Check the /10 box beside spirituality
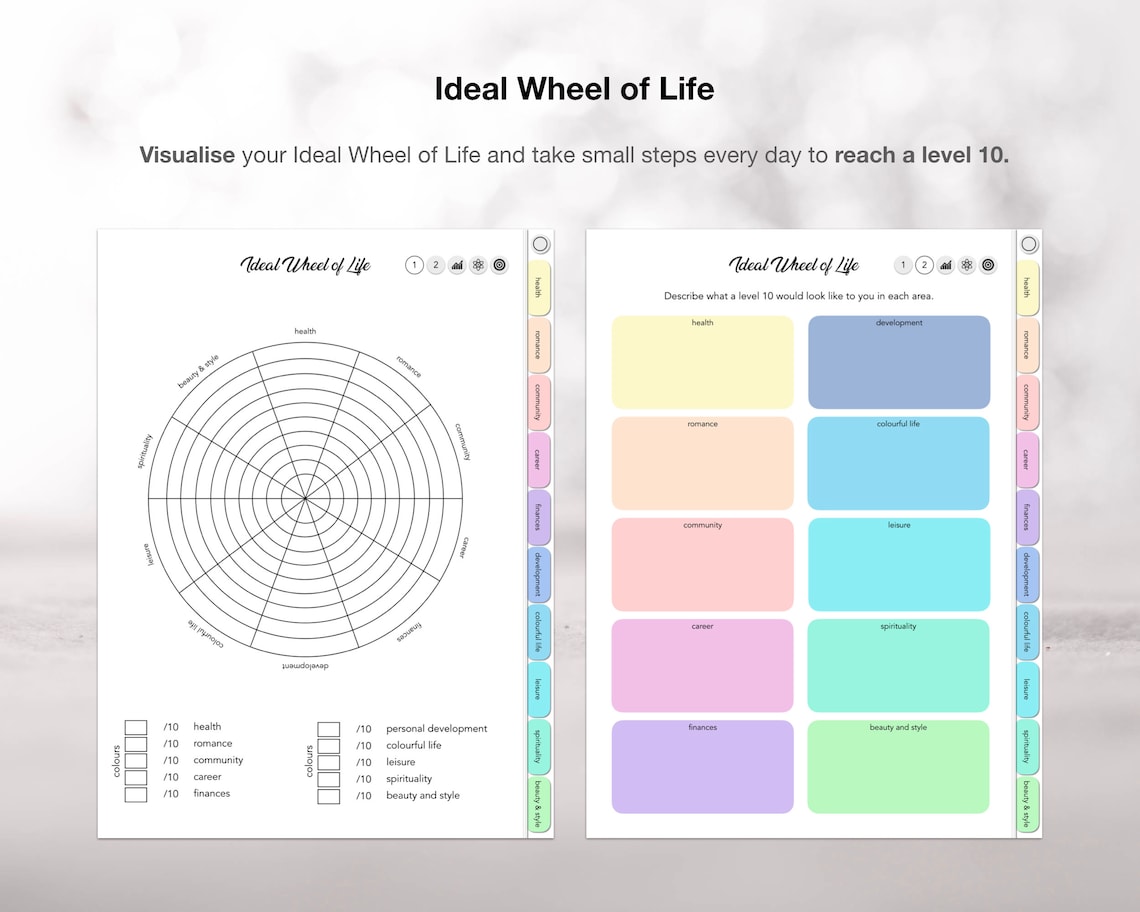 (x=328, y=778)
